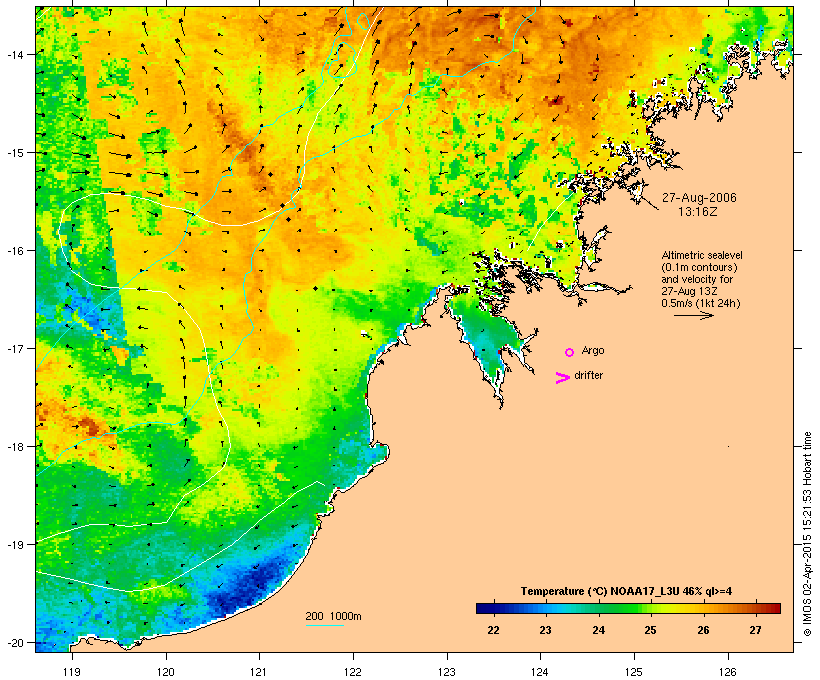Screen dimensions: 820x680
Task: Click the latitude axis label -17
Action: tap(15, 348)
